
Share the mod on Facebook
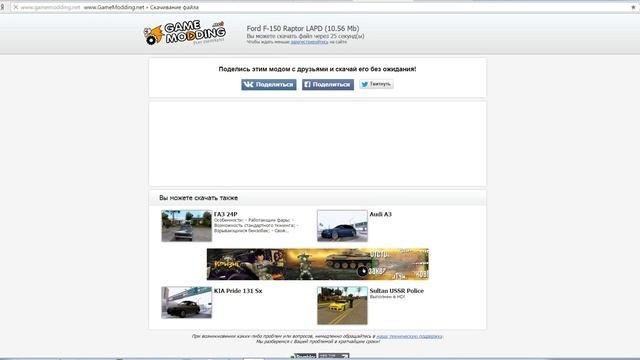pos(328,84)
